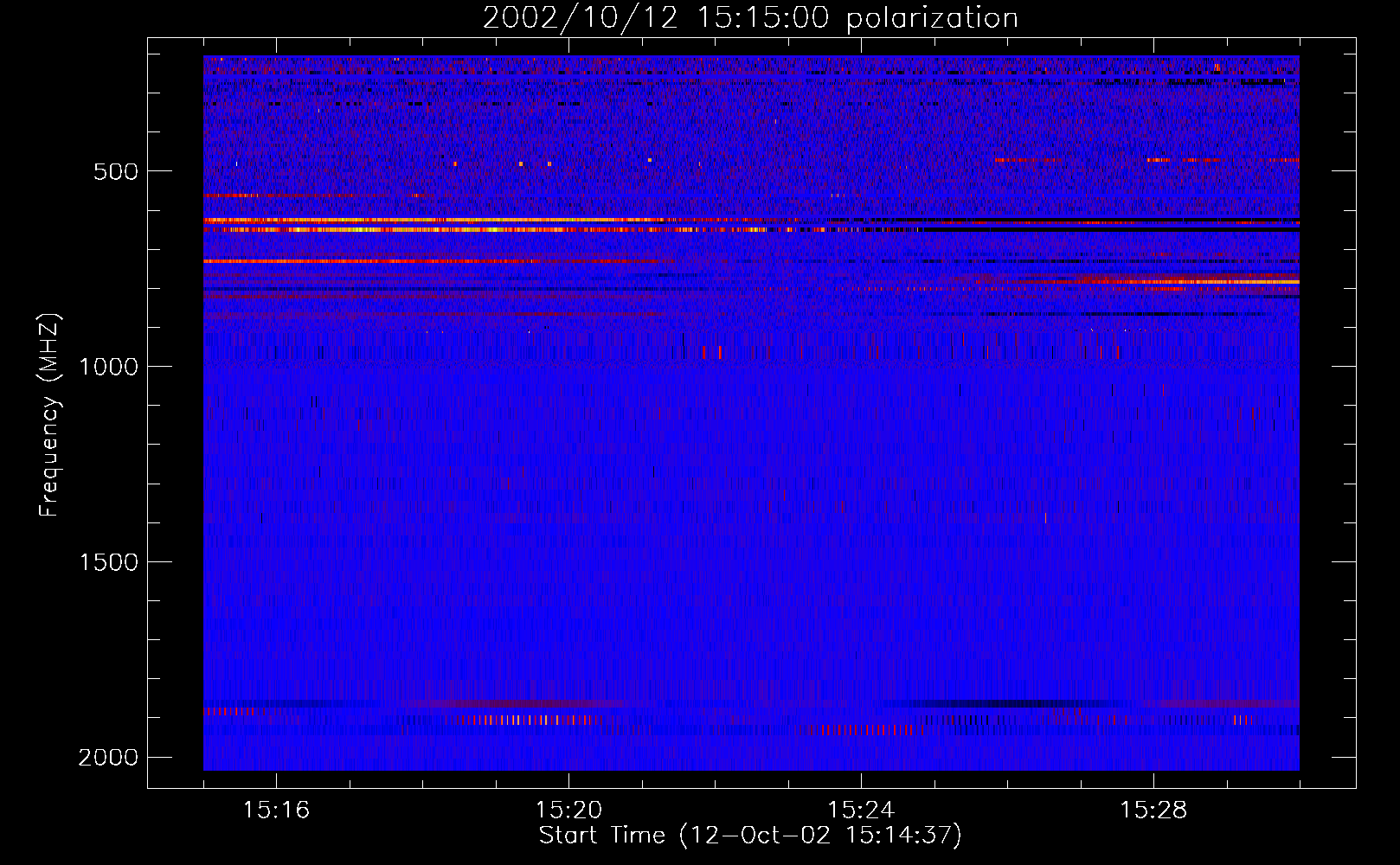Click the 2000 frequency tick label
Image resolution: width=1400 pixels, height=865 pixels.
pos(108,758)
